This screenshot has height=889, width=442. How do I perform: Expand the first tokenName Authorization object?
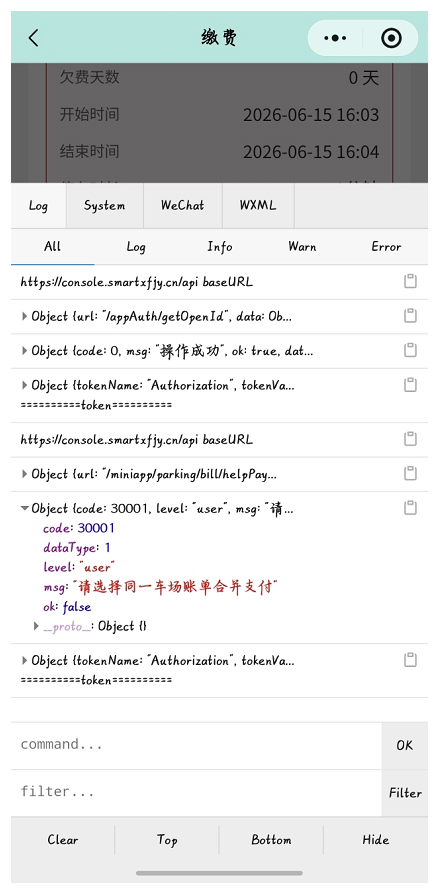[24, 386]
